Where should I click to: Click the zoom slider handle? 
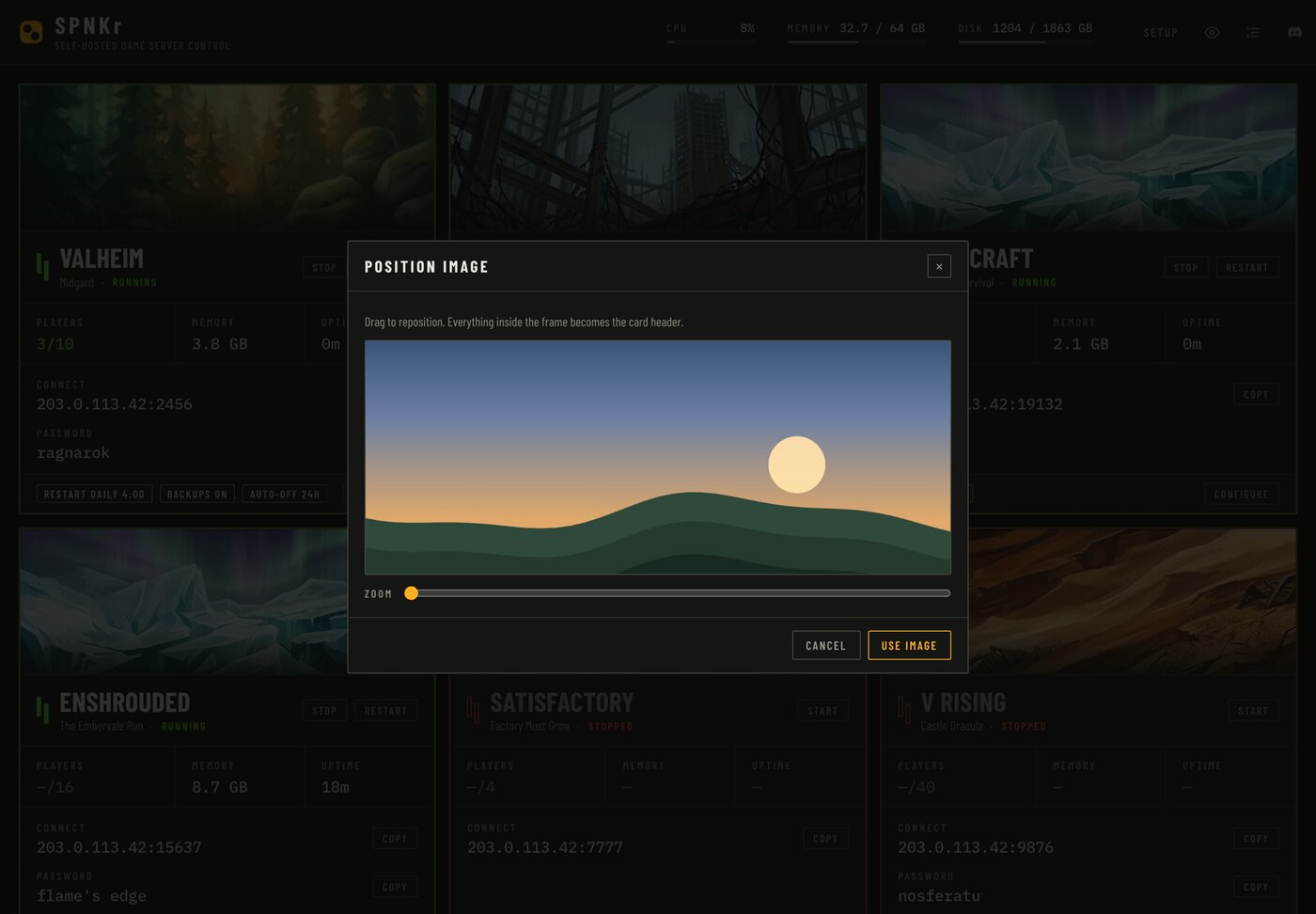pos(411,593)
